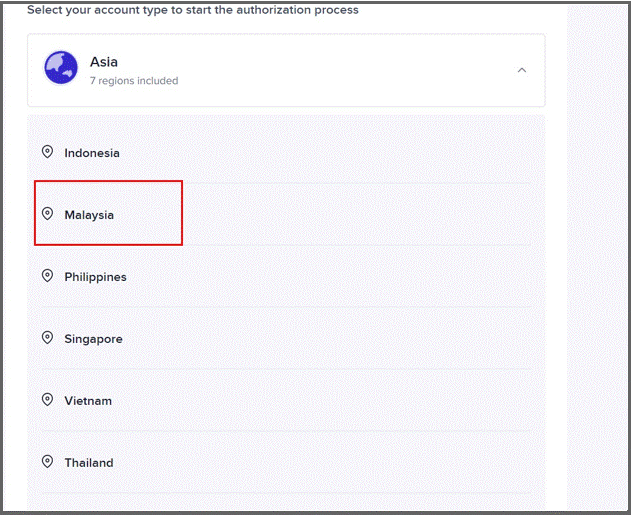The width and height of the screenshot is (632, 515).
Task: Click the Asia region heading
Action: pyautogui.click(x=104, y=62)
